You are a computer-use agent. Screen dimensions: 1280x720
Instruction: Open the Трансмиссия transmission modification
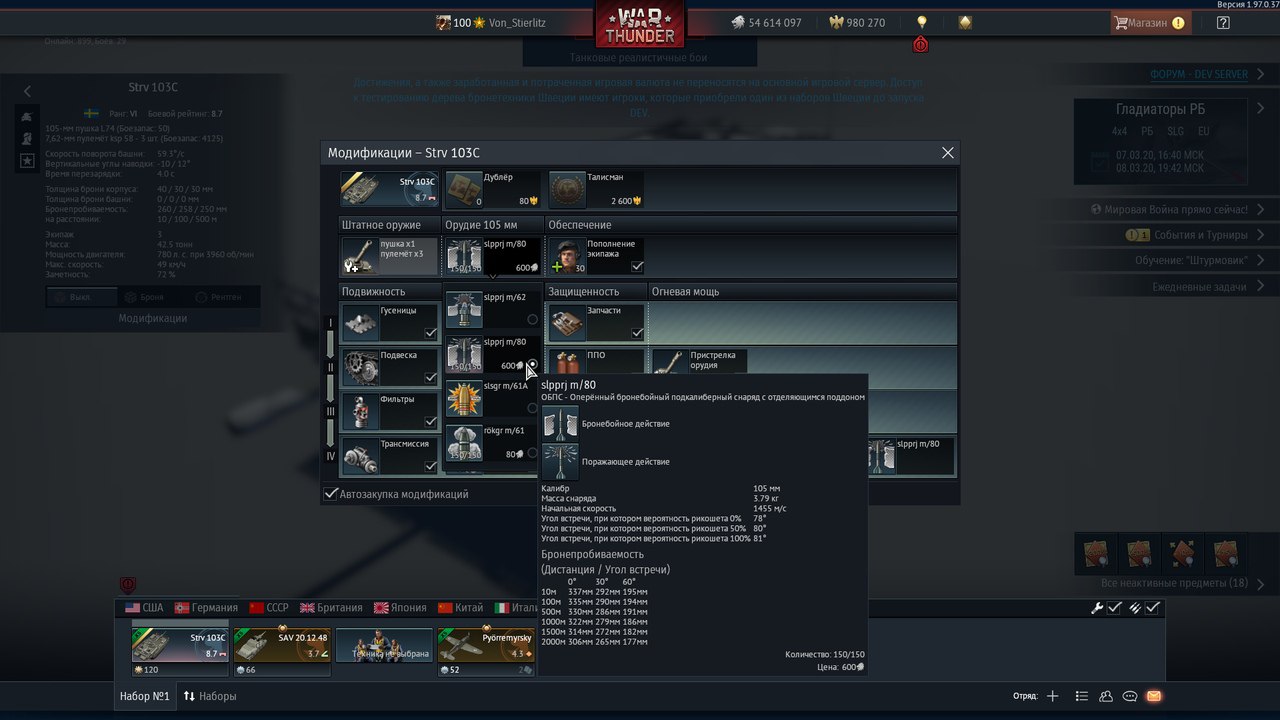(x=390, y=456)
